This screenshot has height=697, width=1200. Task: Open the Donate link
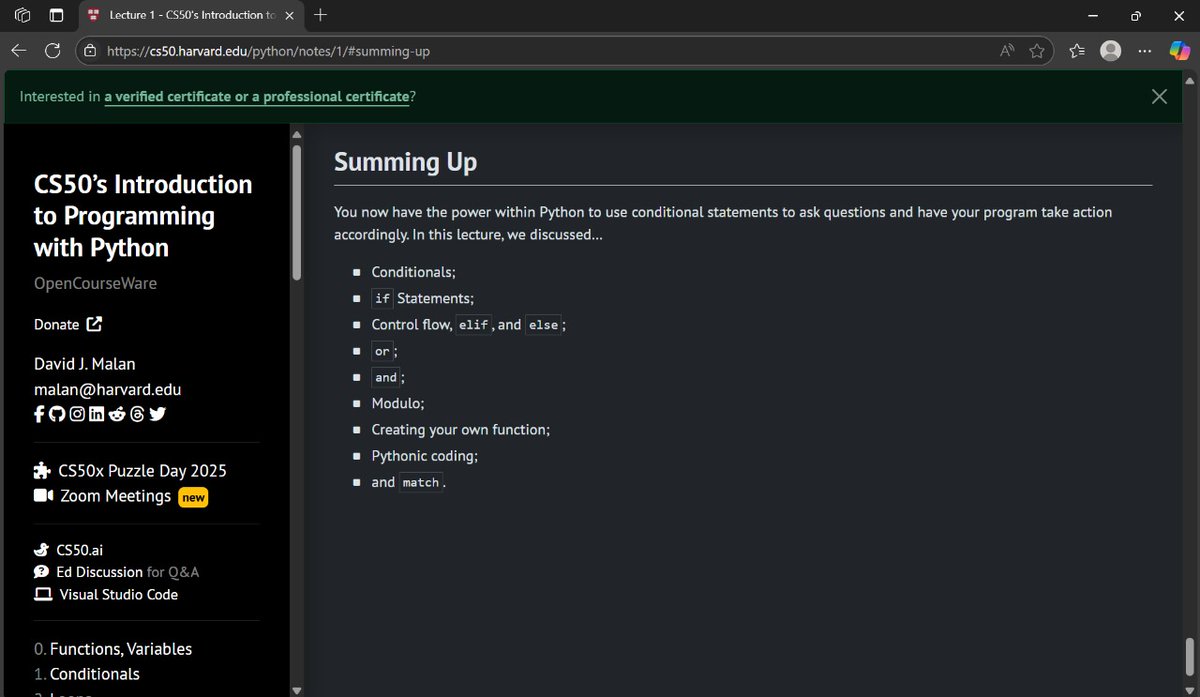(68, 324)
